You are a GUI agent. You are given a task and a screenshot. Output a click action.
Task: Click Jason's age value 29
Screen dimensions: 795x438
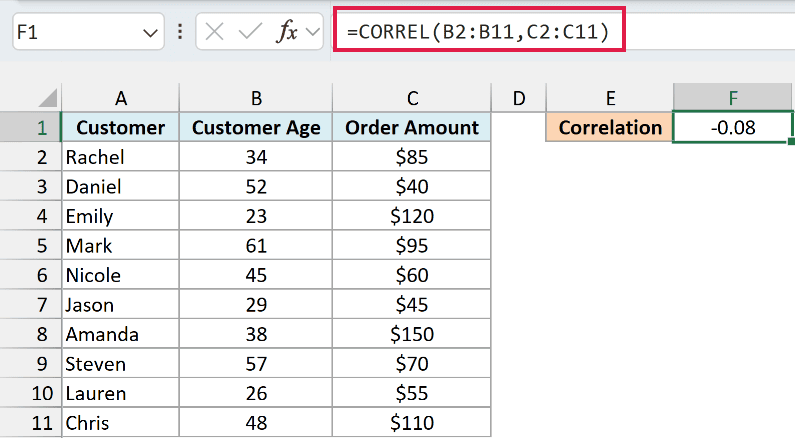pyautogui.click(x=256, y=305)
